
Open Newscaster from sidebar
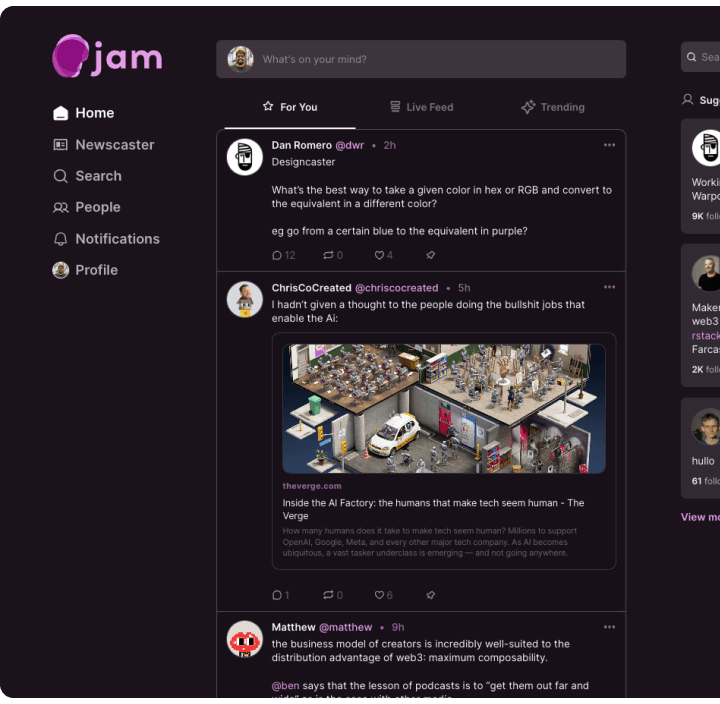(104, 145)
